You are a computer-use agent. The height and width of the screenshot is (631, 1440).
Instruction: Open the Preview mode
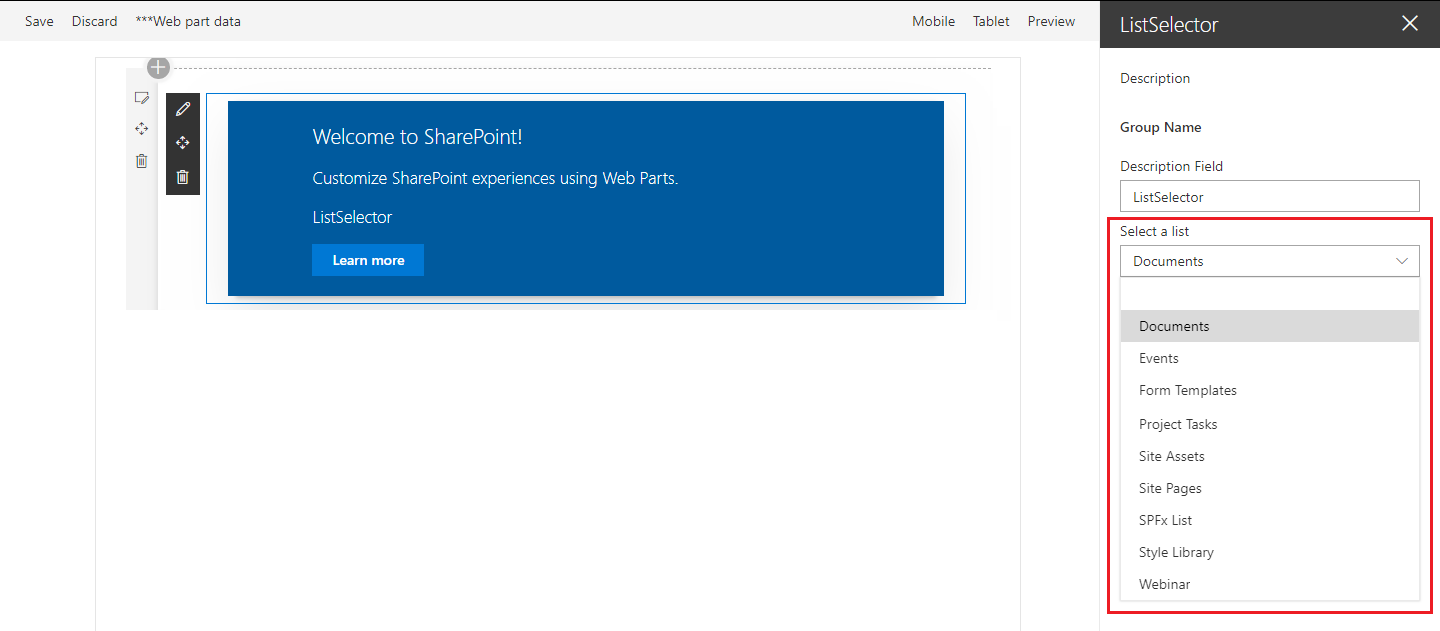tap(1051, 21)
